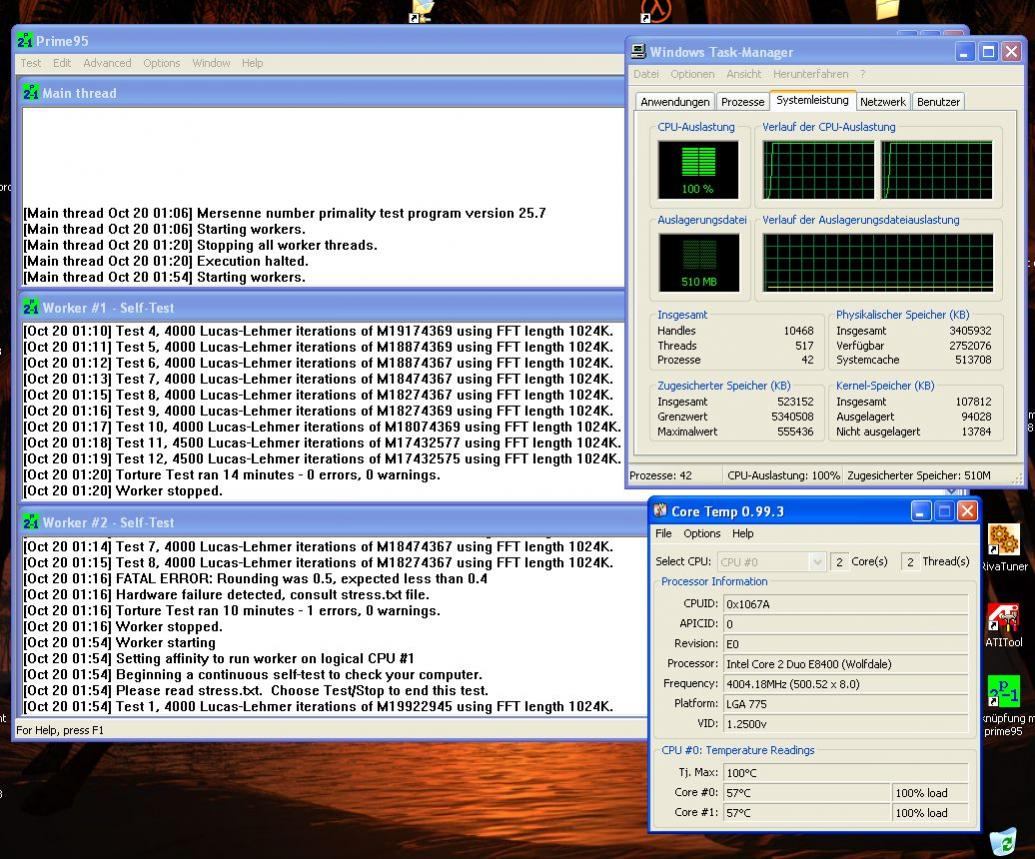This screenshot has height=859, width=1035.
Task: Click Worker #1 Self-Test window icon
Action: pyautogui.click(x=30, y=307)
